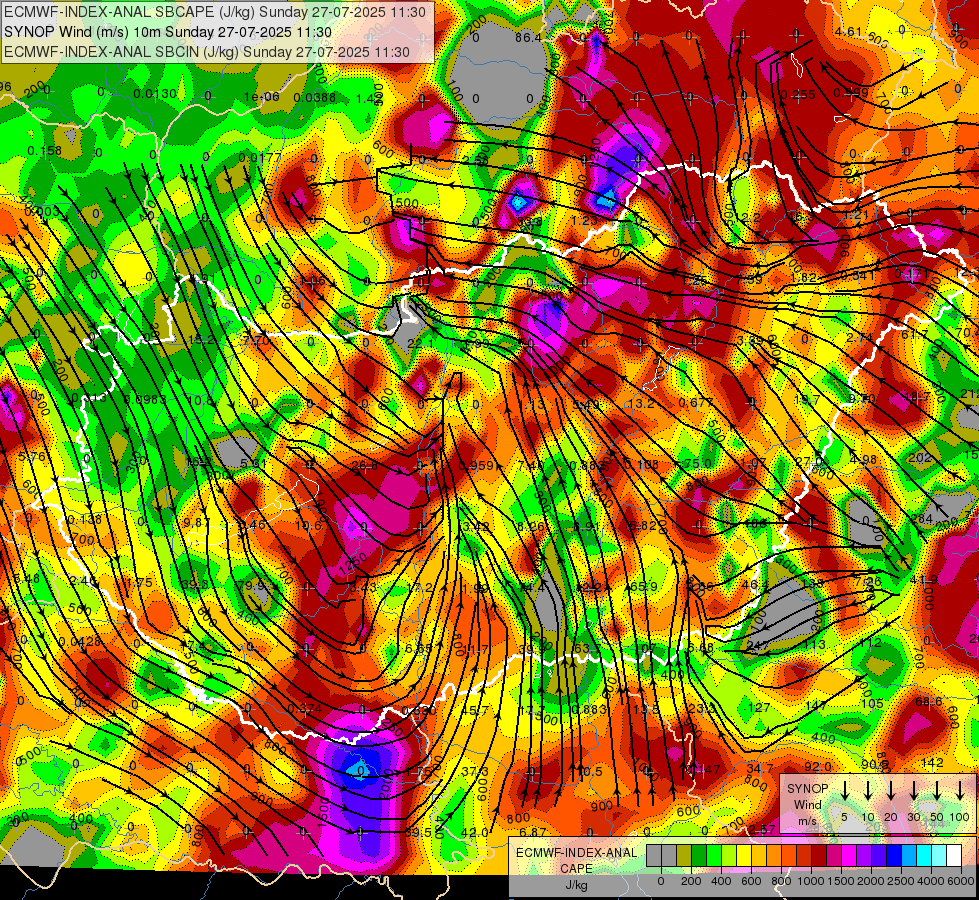Select the olive CAPE legend swatch
Image resolution: width=979 pixels, height=900 pixels.
coord(684,856)
